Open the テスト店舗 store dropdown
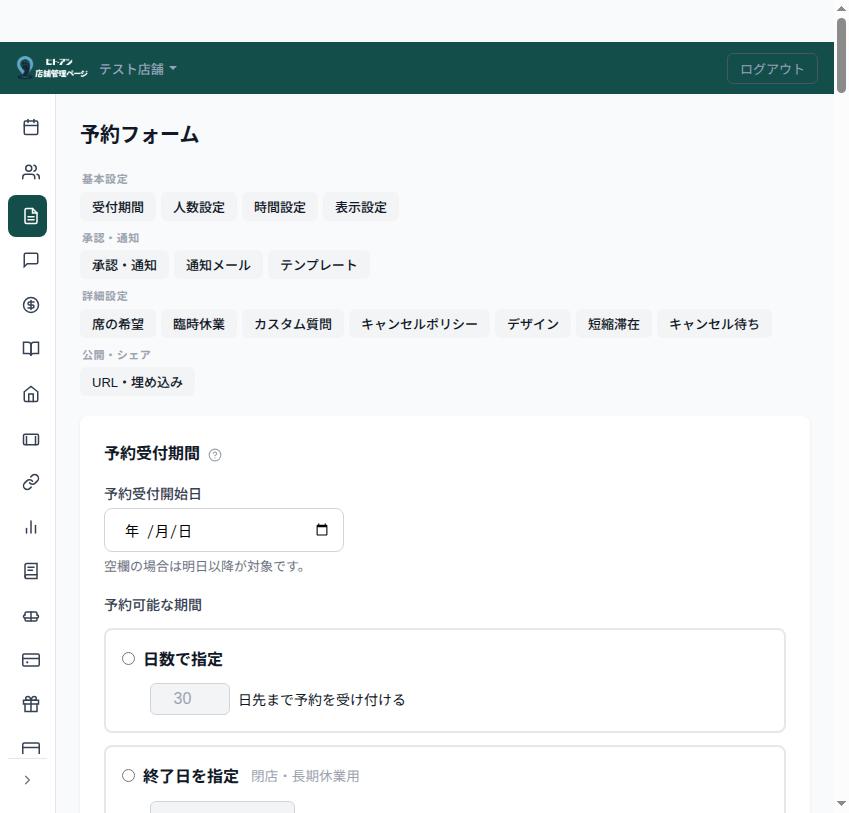The height and width of the screenshot is (813, 849). (138, 69)
